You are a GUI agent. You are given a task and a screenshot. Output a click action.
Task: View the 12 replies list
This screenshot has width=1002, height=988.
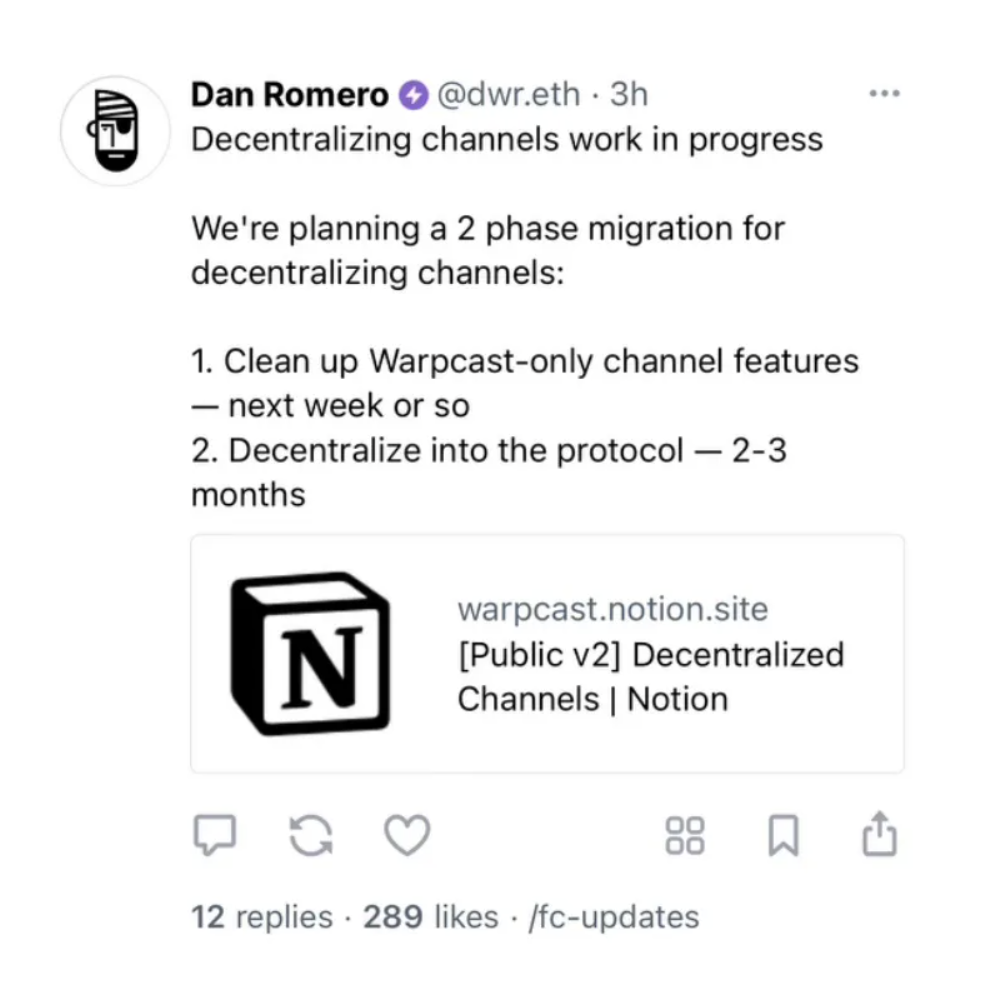pos(262,916)
